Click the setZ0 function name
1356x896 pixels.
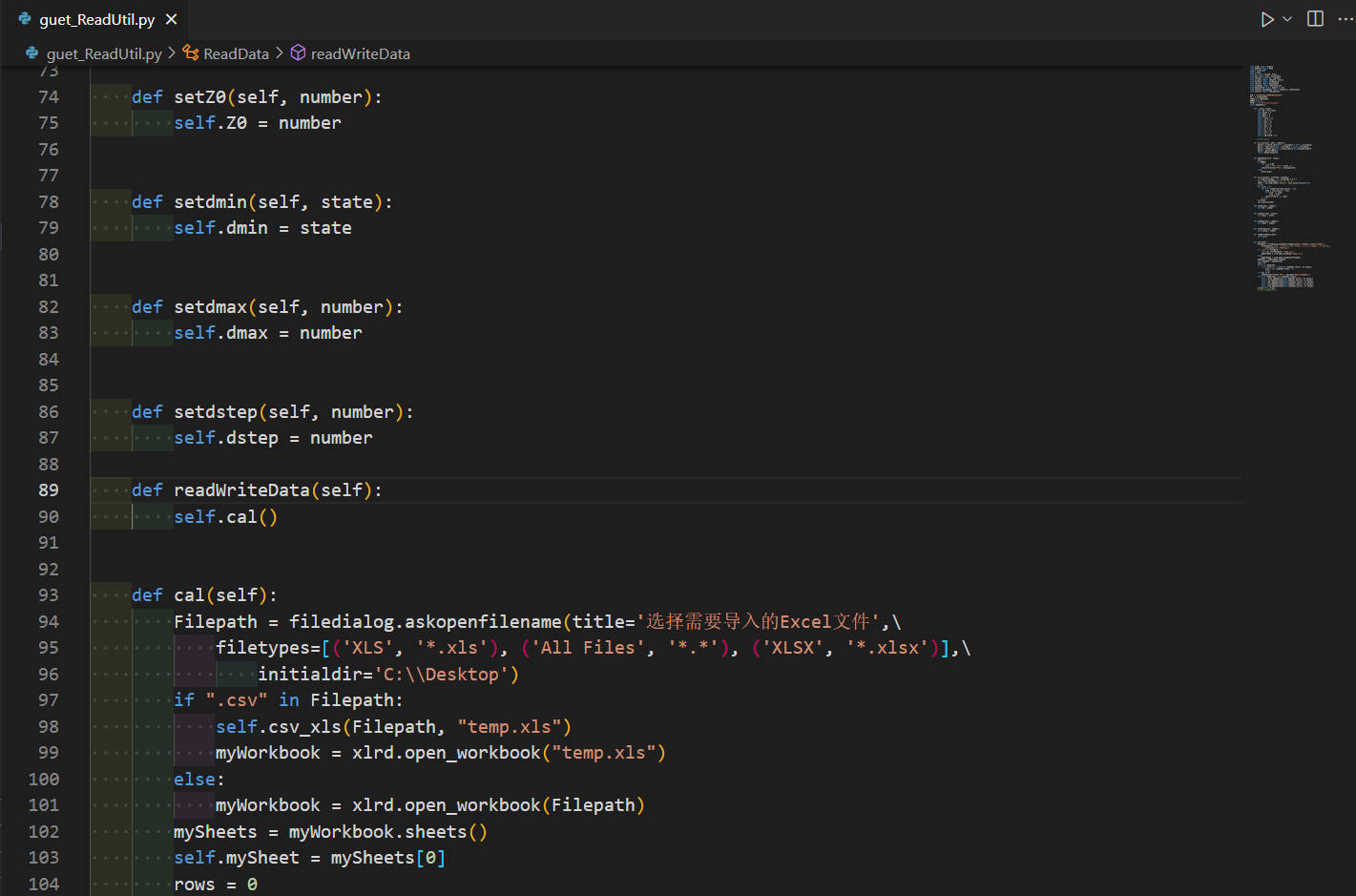200,96
